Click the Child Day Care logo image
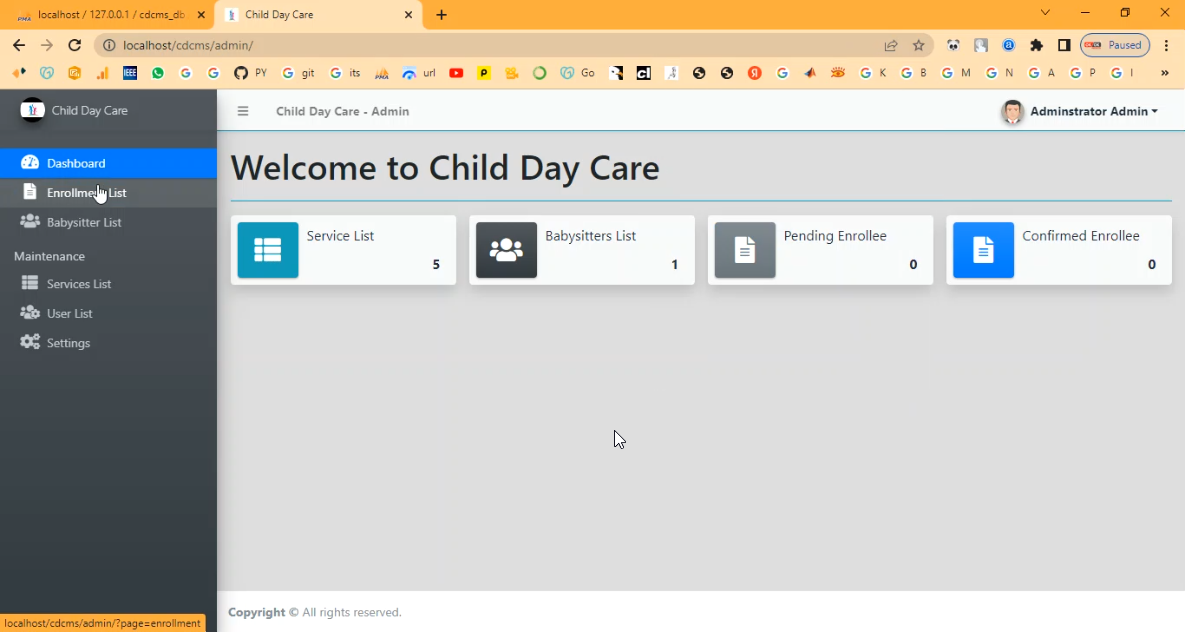Viewport: 1185px width, 632px height. point(32,110)
